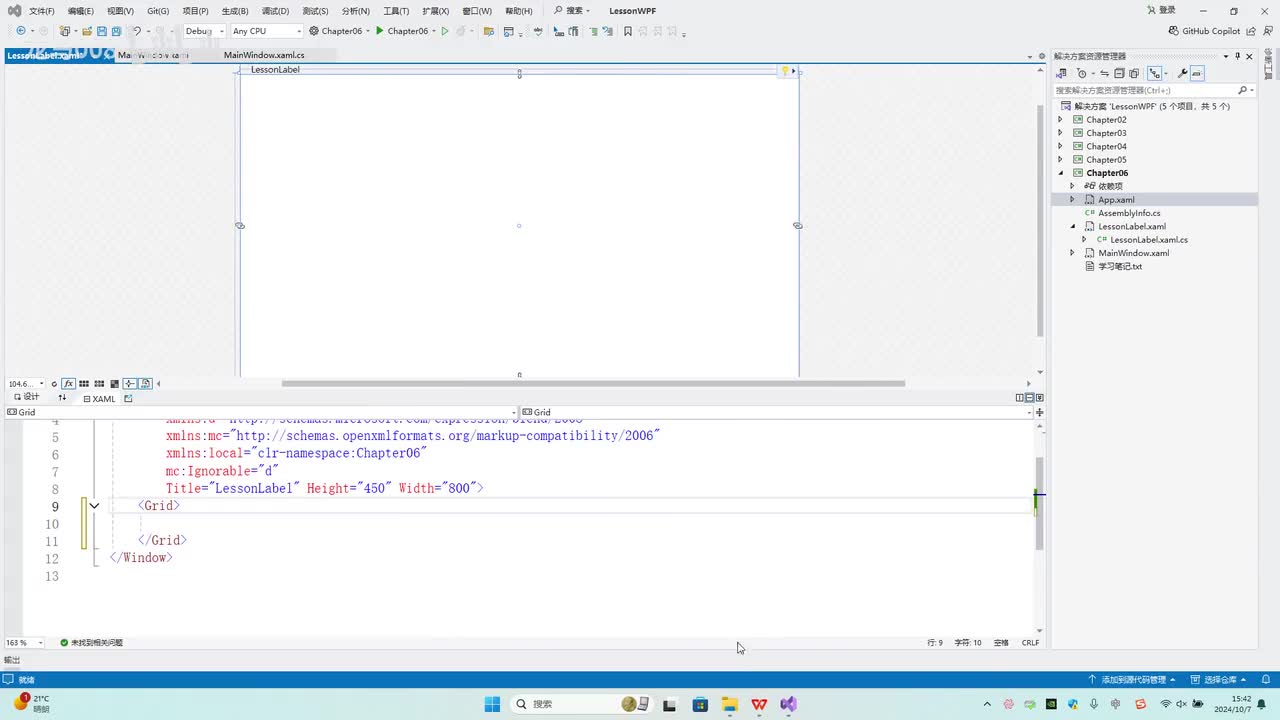
Task: Click the lightbulb quick action on designer
Action: point(785,70)
